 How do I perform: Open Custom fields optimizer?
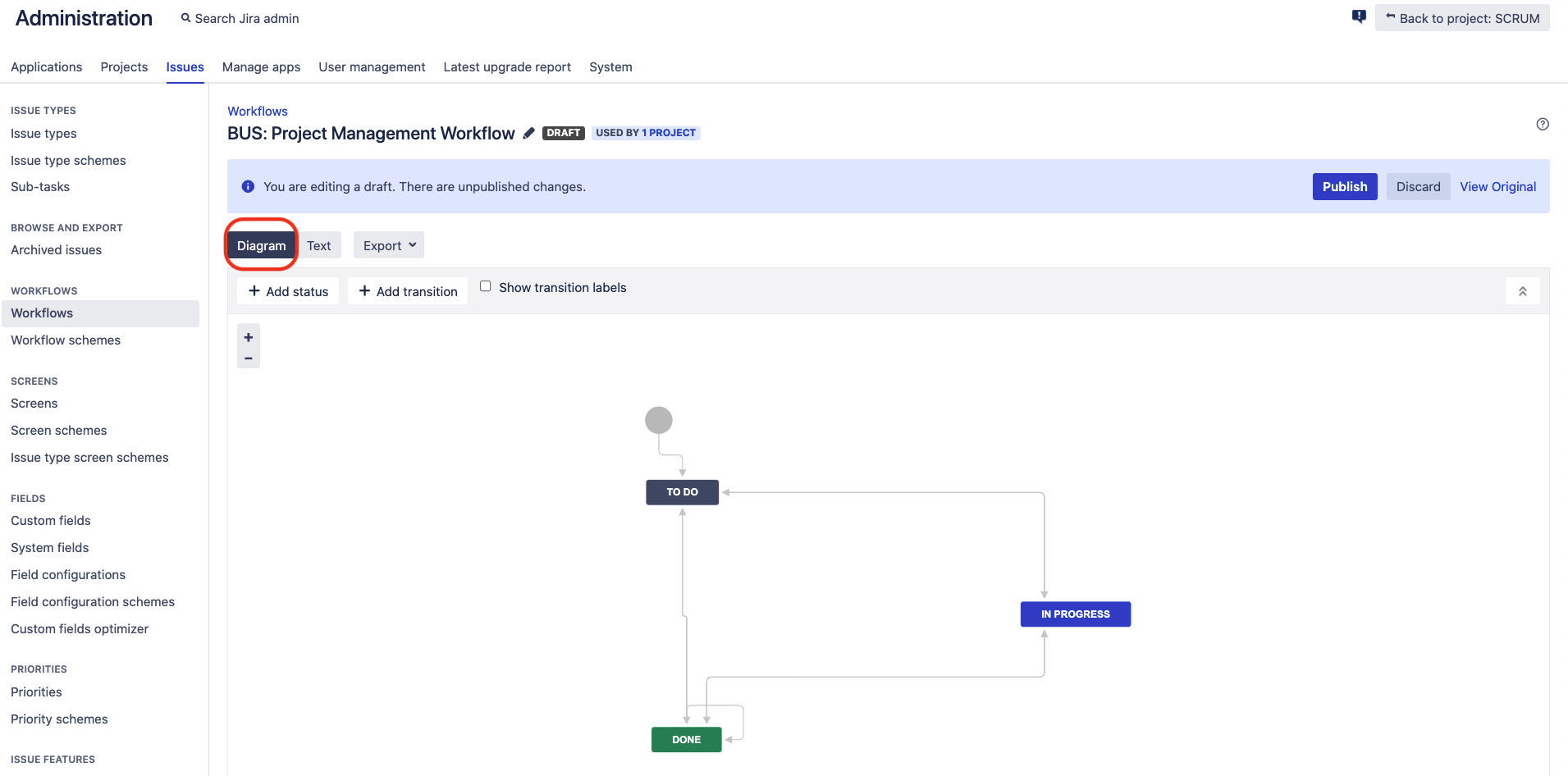click(x=80, y=629)
